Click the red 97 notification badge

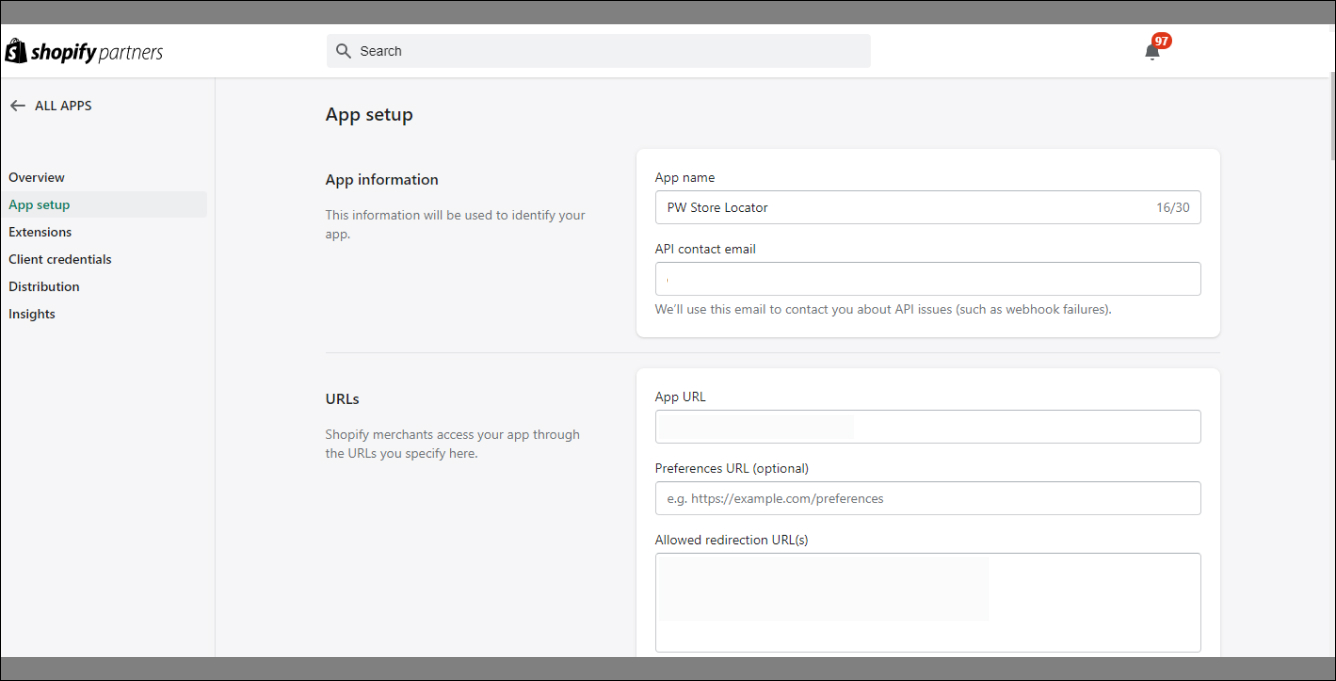click(x=1161, y=41)
